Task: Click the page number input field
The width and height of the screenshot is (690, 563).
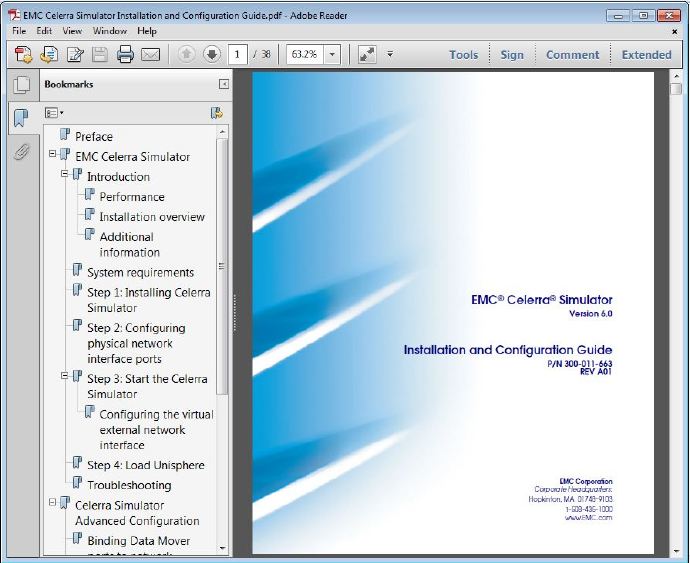Action: pos(238,54)
